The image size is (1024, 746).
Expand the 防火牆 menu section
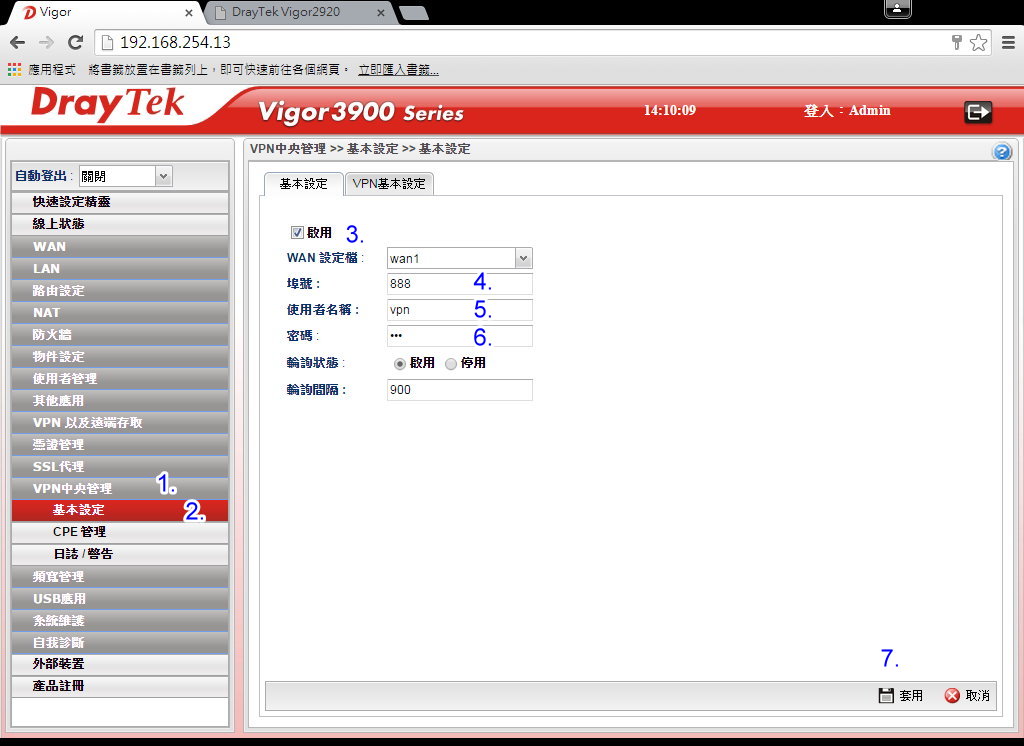[x=120, y=334]
